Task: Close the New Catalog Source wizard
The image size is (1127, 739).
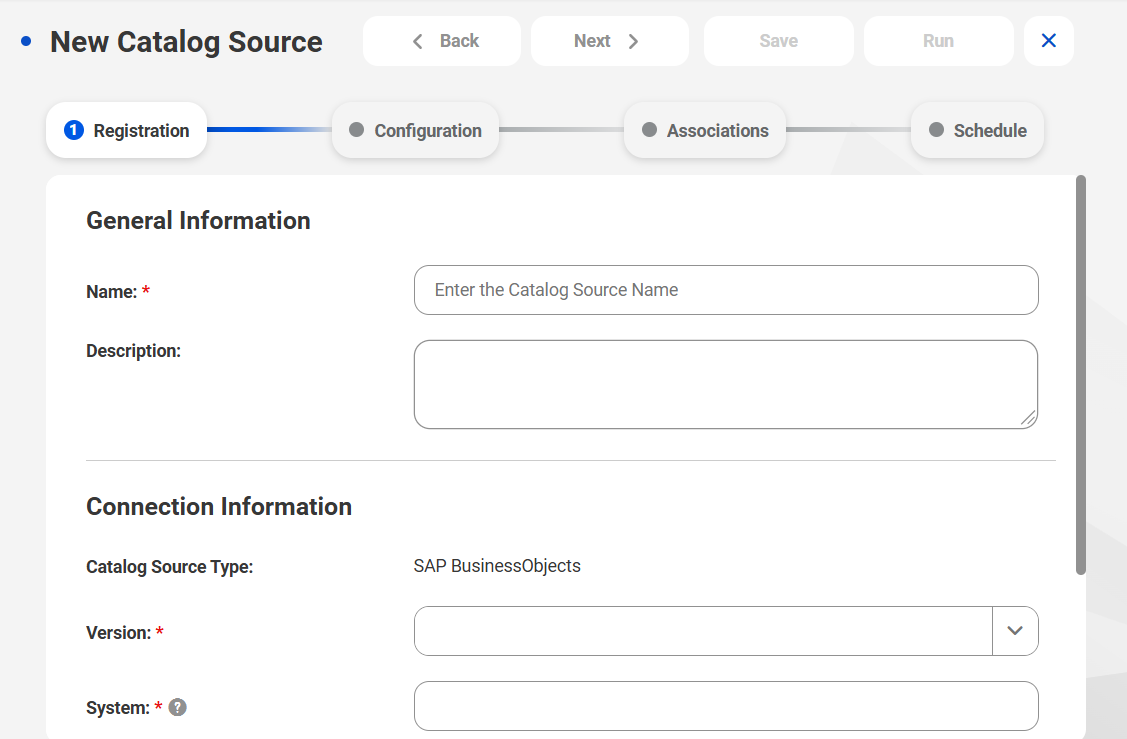Action: (x=1049, y=41)
